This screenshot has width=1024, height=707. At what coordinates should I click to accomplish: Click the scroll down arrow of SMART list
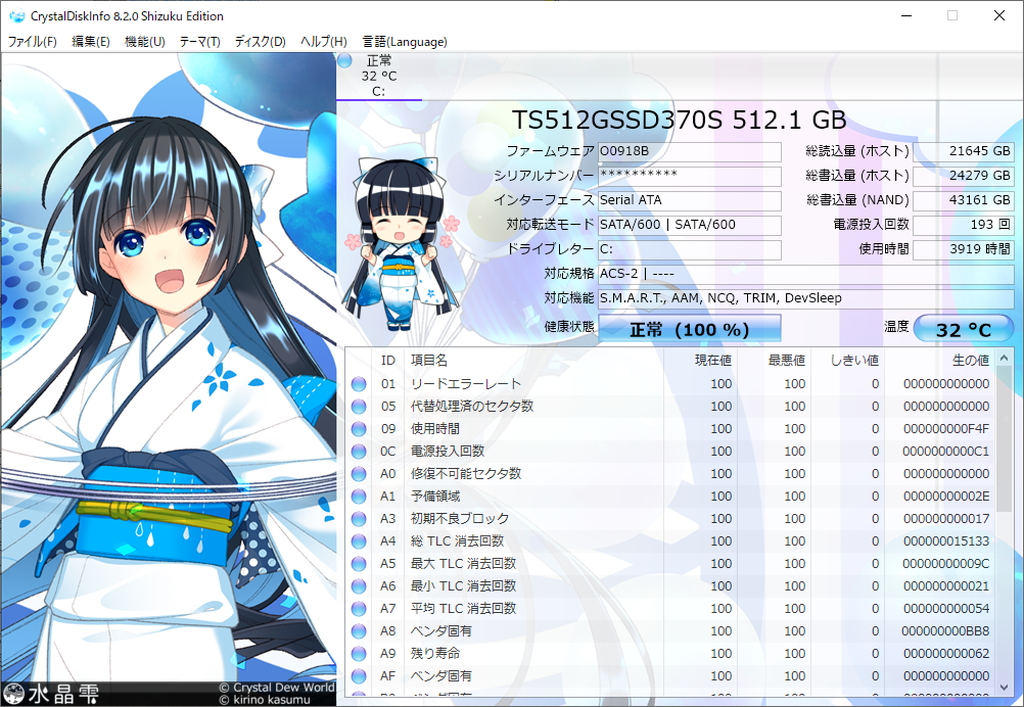pyautogui.click(x=1004, y=686)
